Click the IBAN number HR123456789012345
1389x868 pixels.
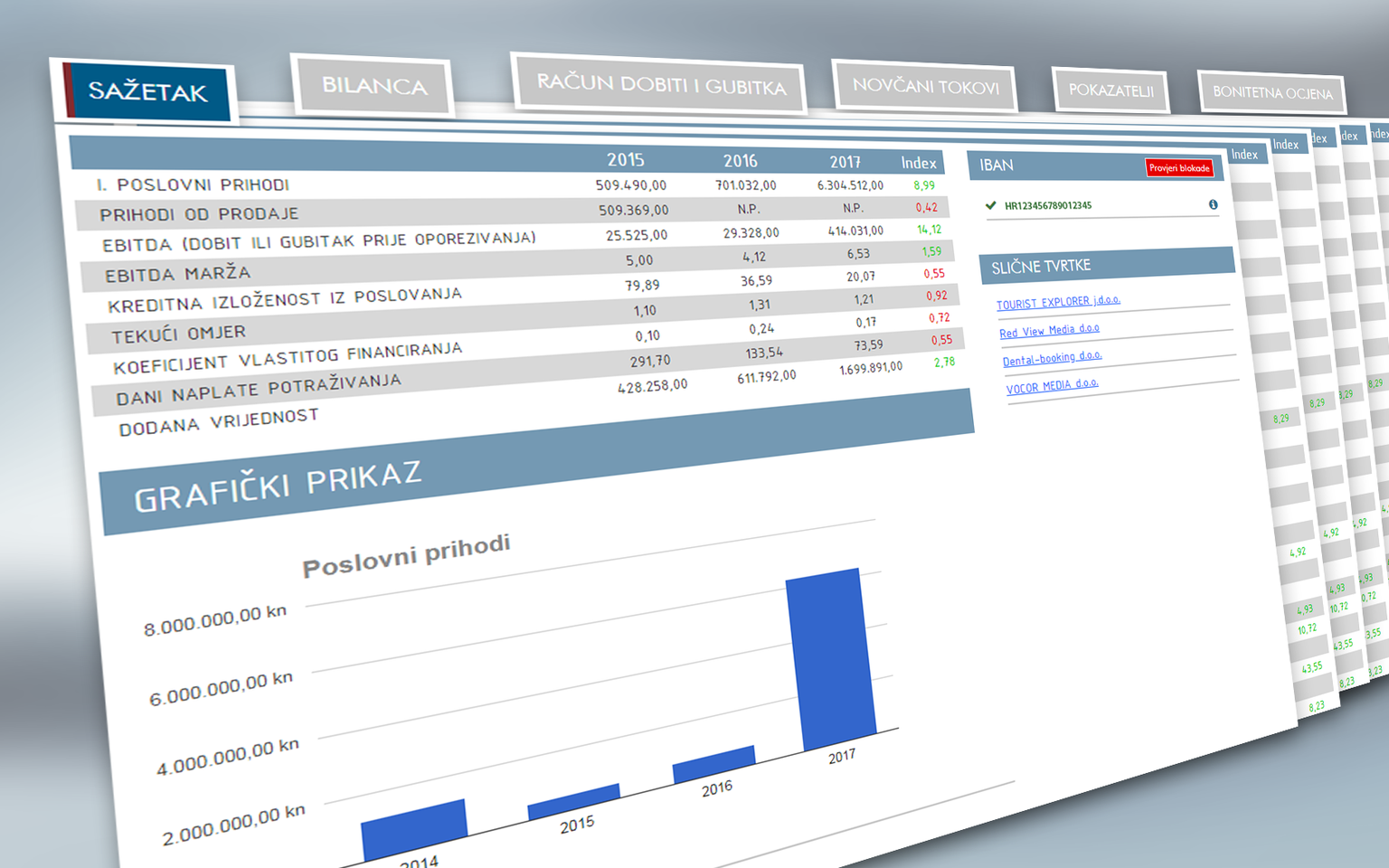click(1048, 205)
